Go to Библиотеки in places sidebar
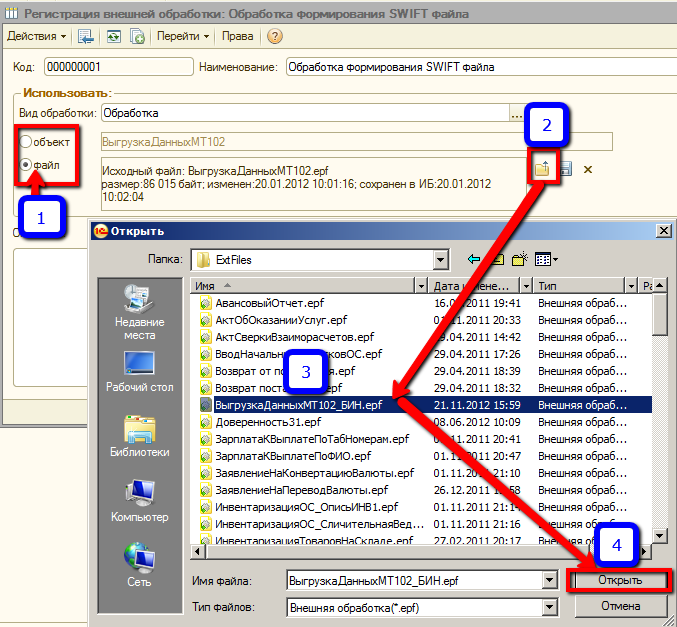677x627 pixels. [140, 435]
